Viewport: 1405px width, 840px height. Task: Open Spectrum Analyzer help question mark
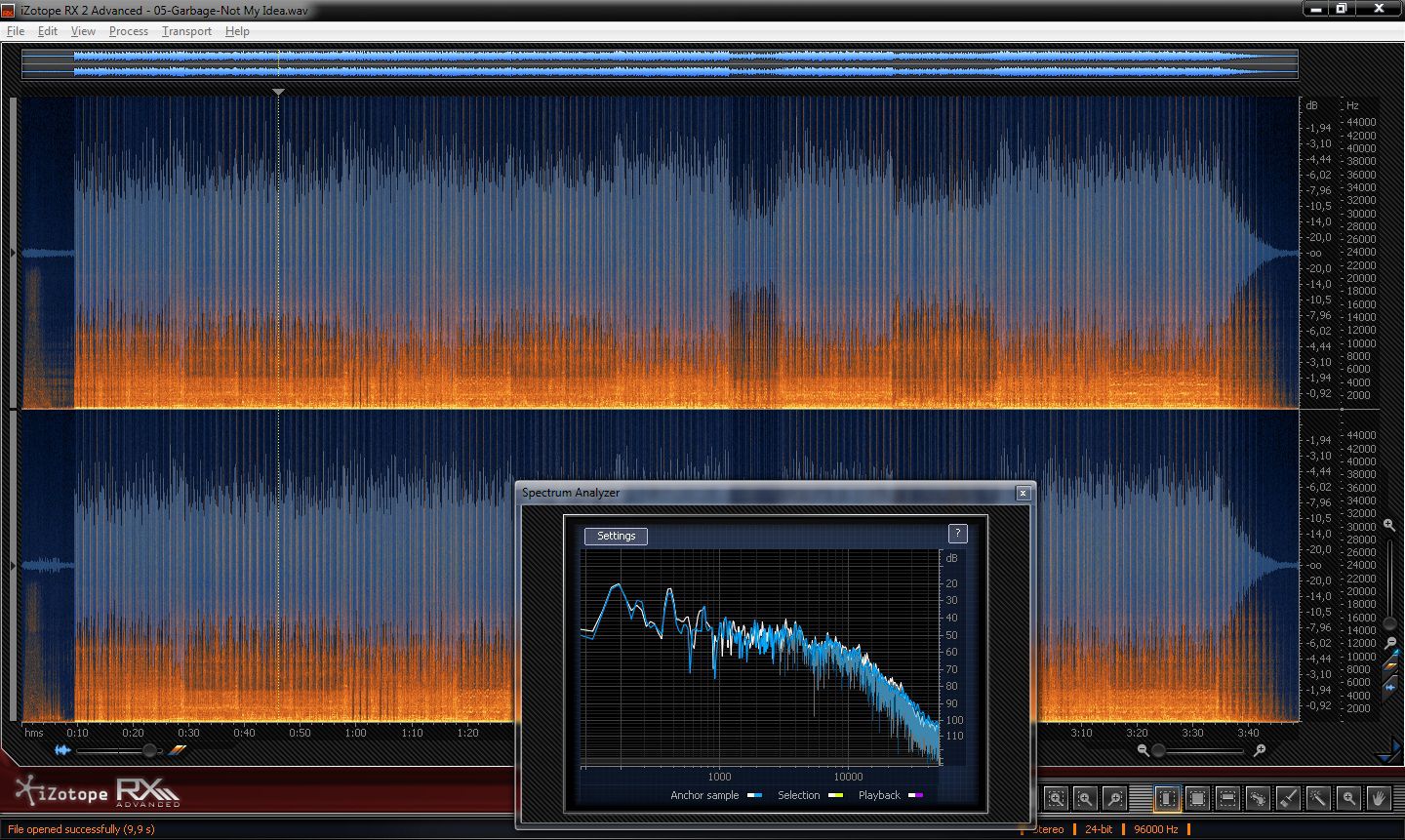[x=957, y=534]
